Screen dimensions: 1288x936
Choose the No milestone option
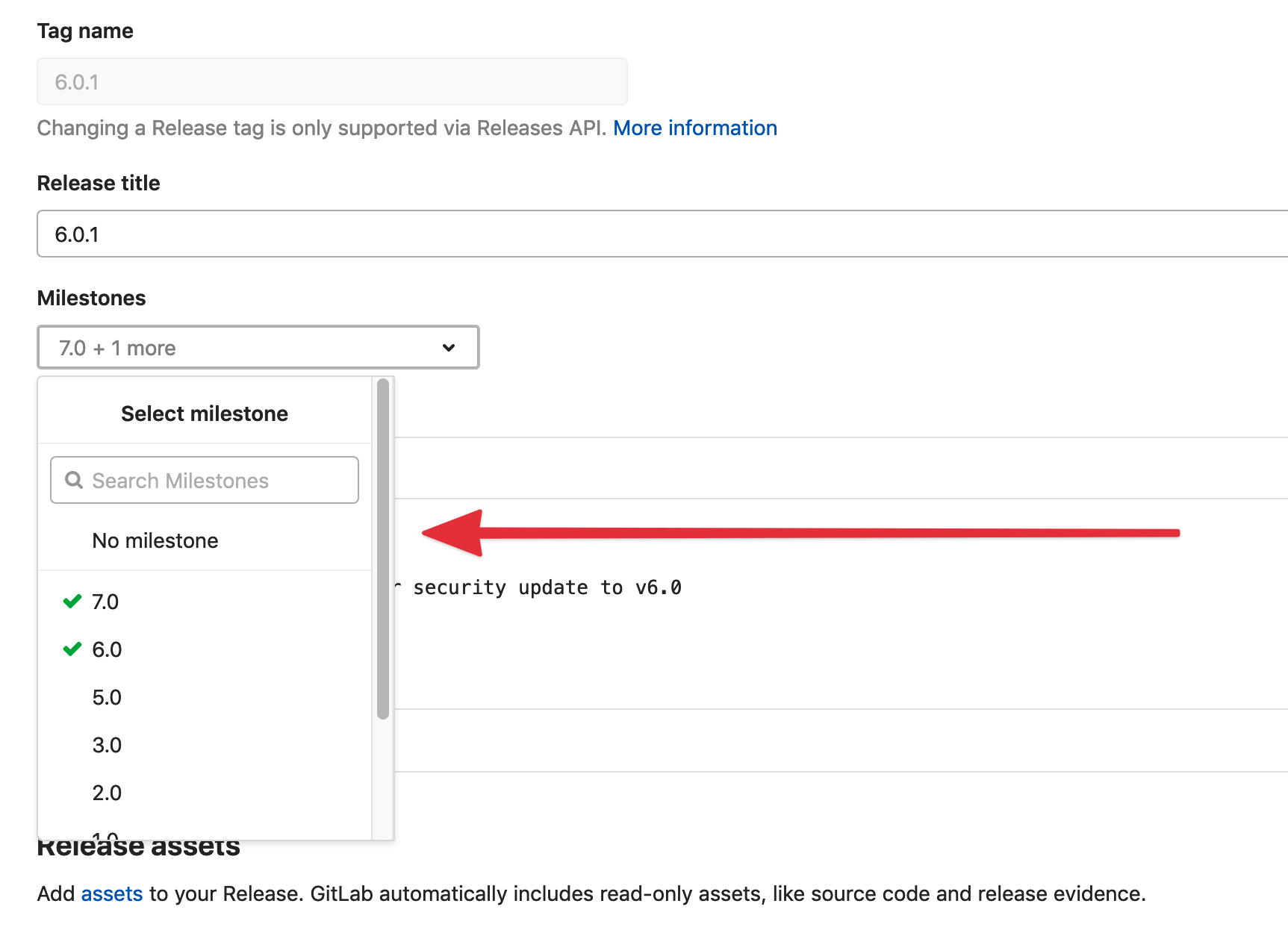pyautogui.click(x=155, y=540)
